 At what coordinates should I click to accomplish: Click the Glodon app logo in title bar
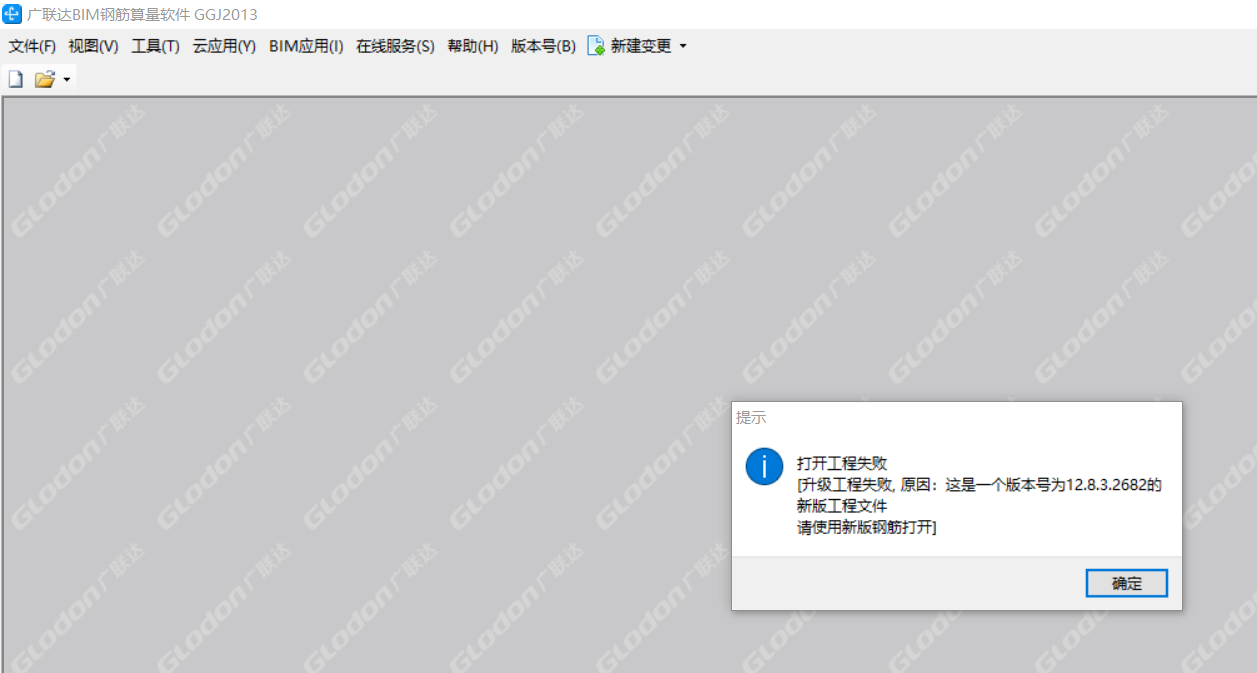click(12, 14)
